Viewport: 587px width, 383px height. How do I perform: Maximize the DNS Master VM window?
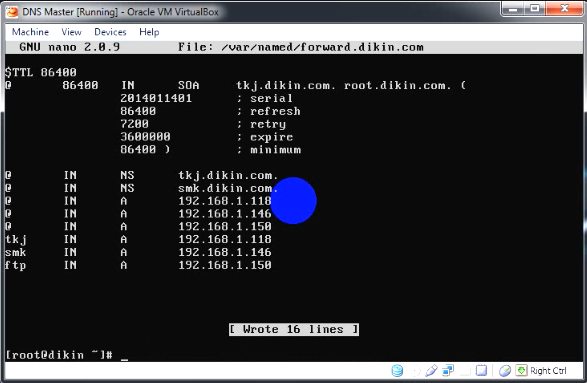pyautogui.click(x=535, y=9)
